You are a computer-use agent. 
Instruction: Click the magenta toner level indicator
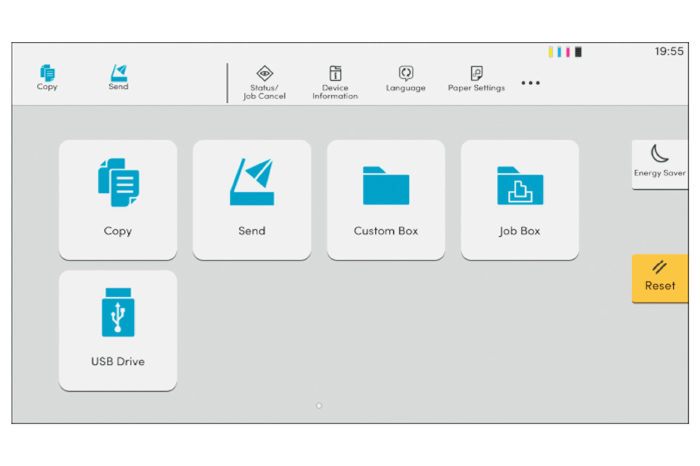(569, 52)
